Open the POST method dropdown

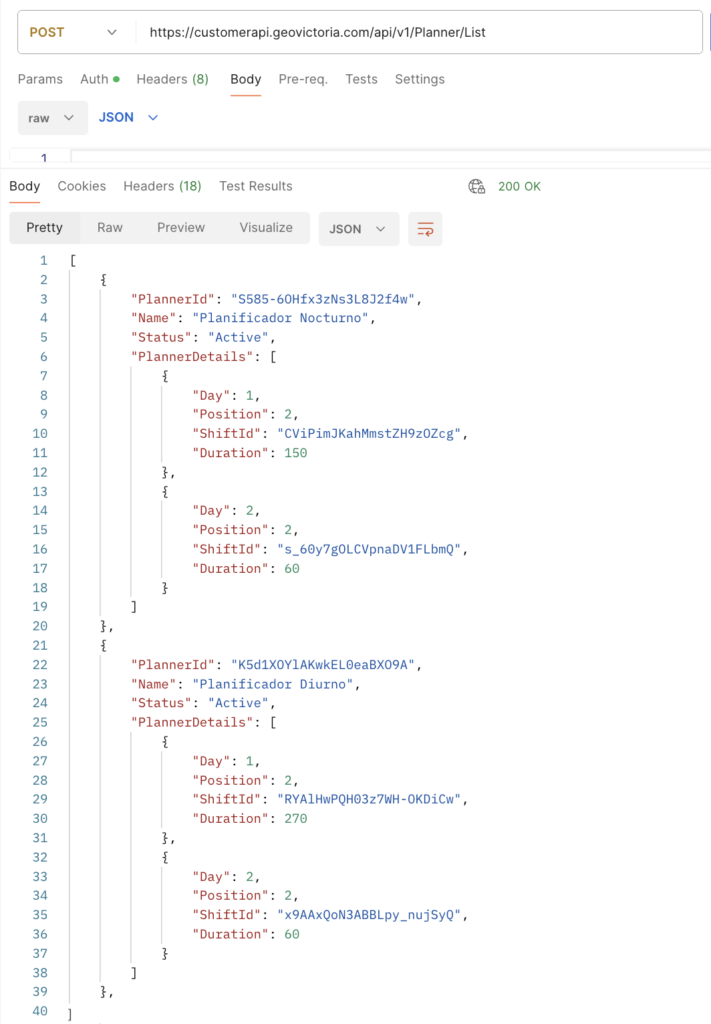click(x=76, y=32)
